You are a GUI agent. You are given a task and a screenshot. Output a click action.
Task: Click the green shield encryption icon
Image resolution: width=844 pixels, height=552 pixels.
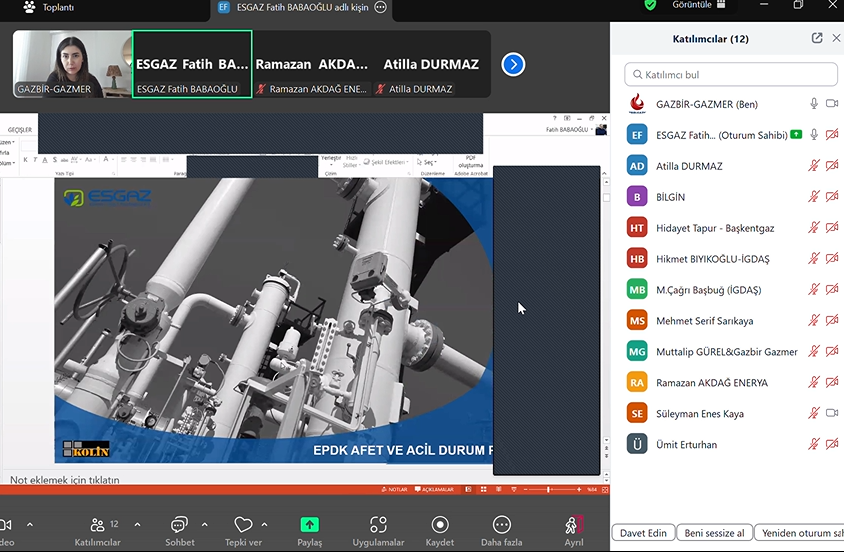(650, 5)
